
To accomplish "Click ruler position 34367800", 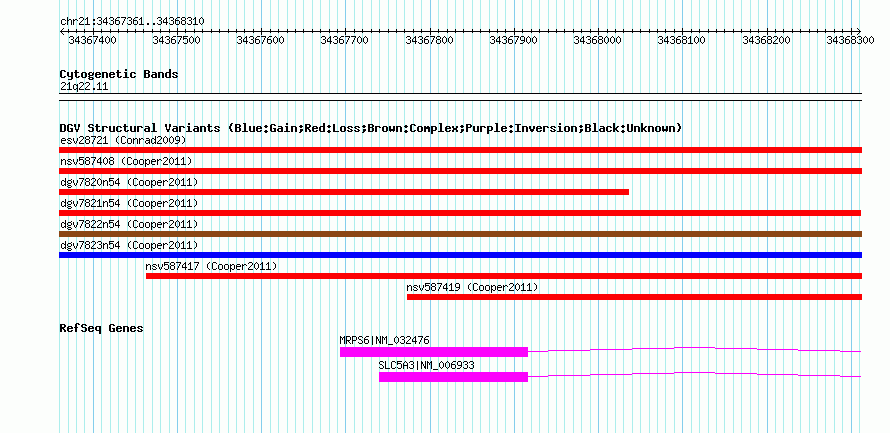I will point(430,40).
